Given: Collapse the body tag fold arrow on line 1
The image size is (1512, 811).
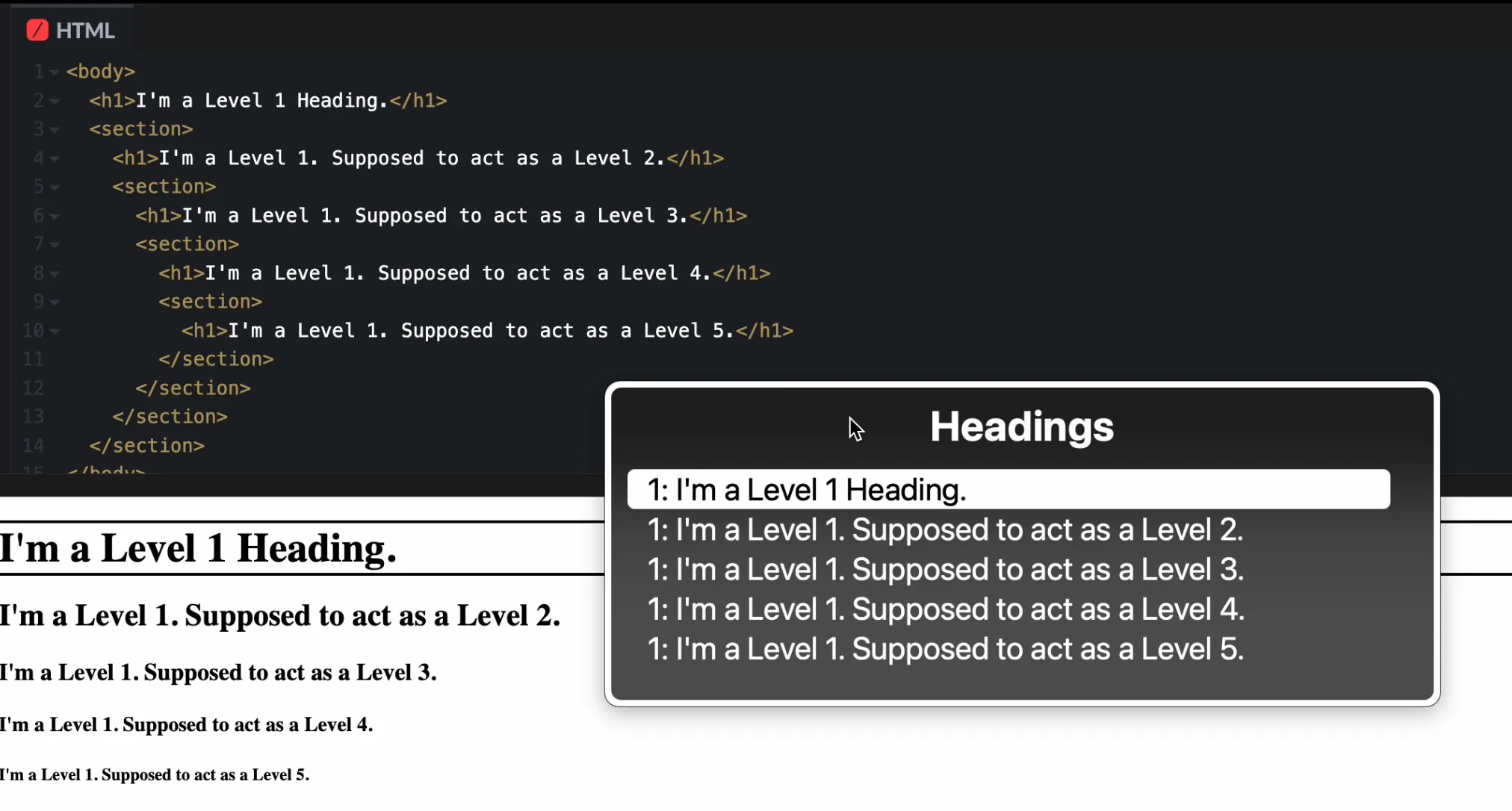Looking at the screenshot, I should 55,72.
